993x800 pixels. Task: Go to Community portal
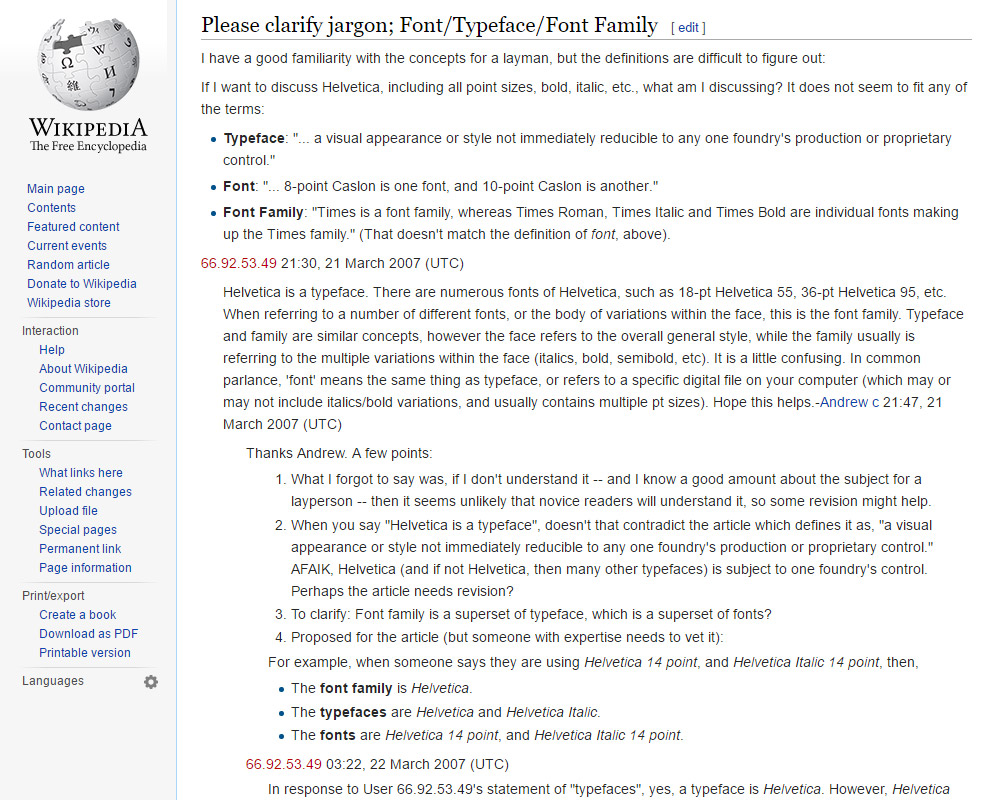(x=87, y=388)
